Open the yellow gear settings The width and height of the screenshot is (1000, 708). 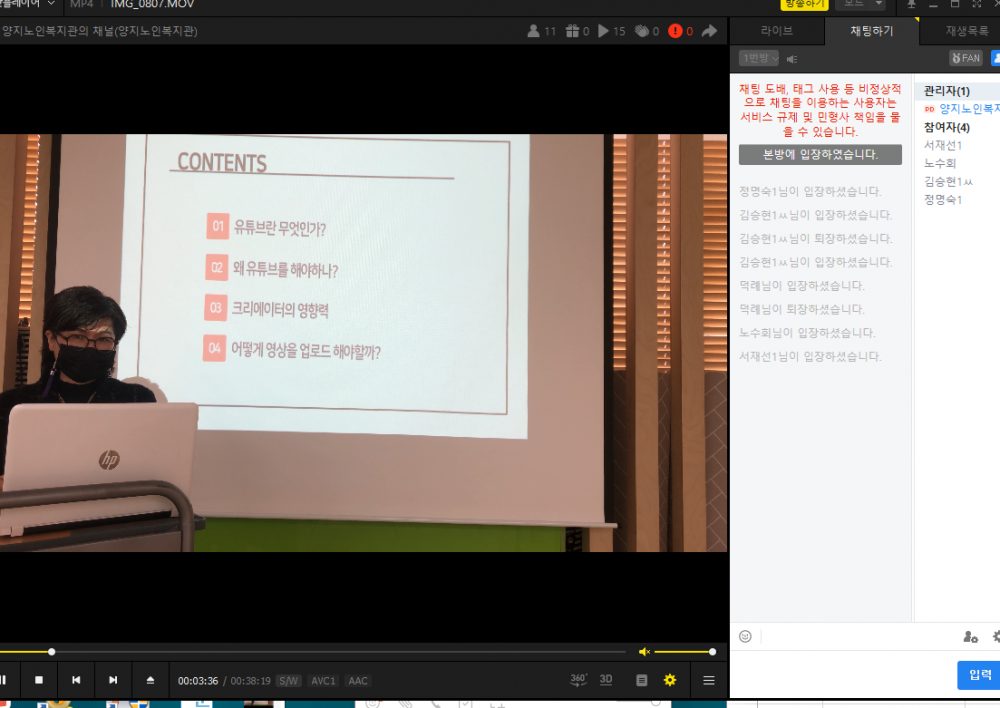coord(670,680)
